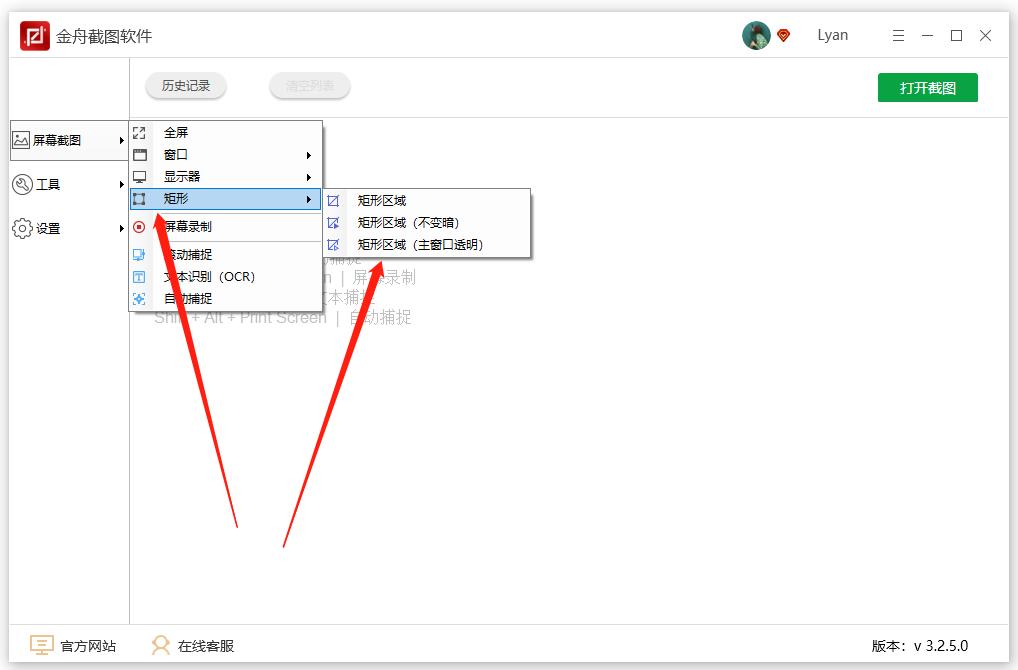The height and width of the screenshot is (670, 1018).
Task: Click the Lyan user avatar thumbnail
Action: pos(756,34)
